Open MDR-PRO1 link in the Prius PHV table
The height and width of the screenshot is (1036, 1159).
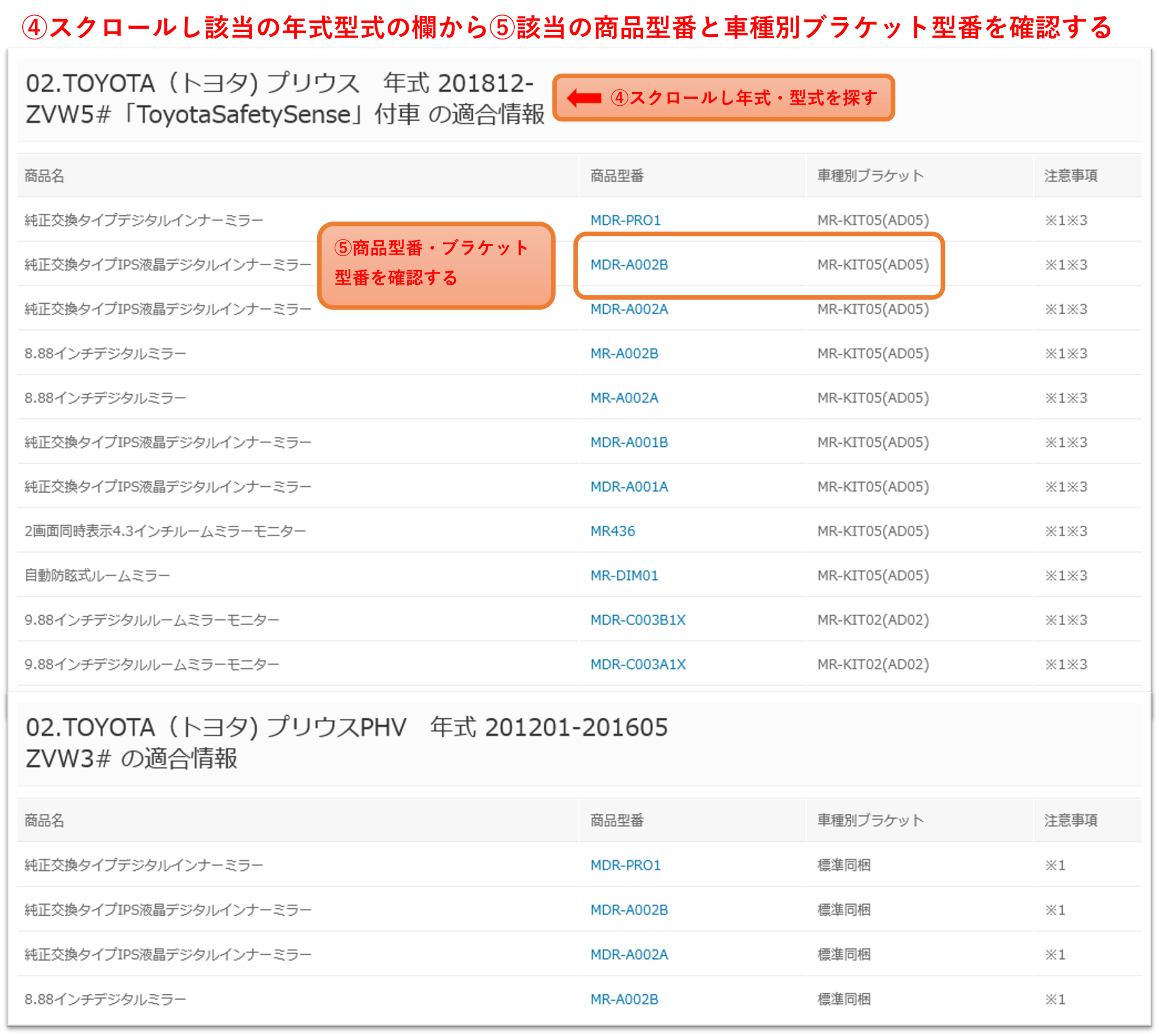625,865
